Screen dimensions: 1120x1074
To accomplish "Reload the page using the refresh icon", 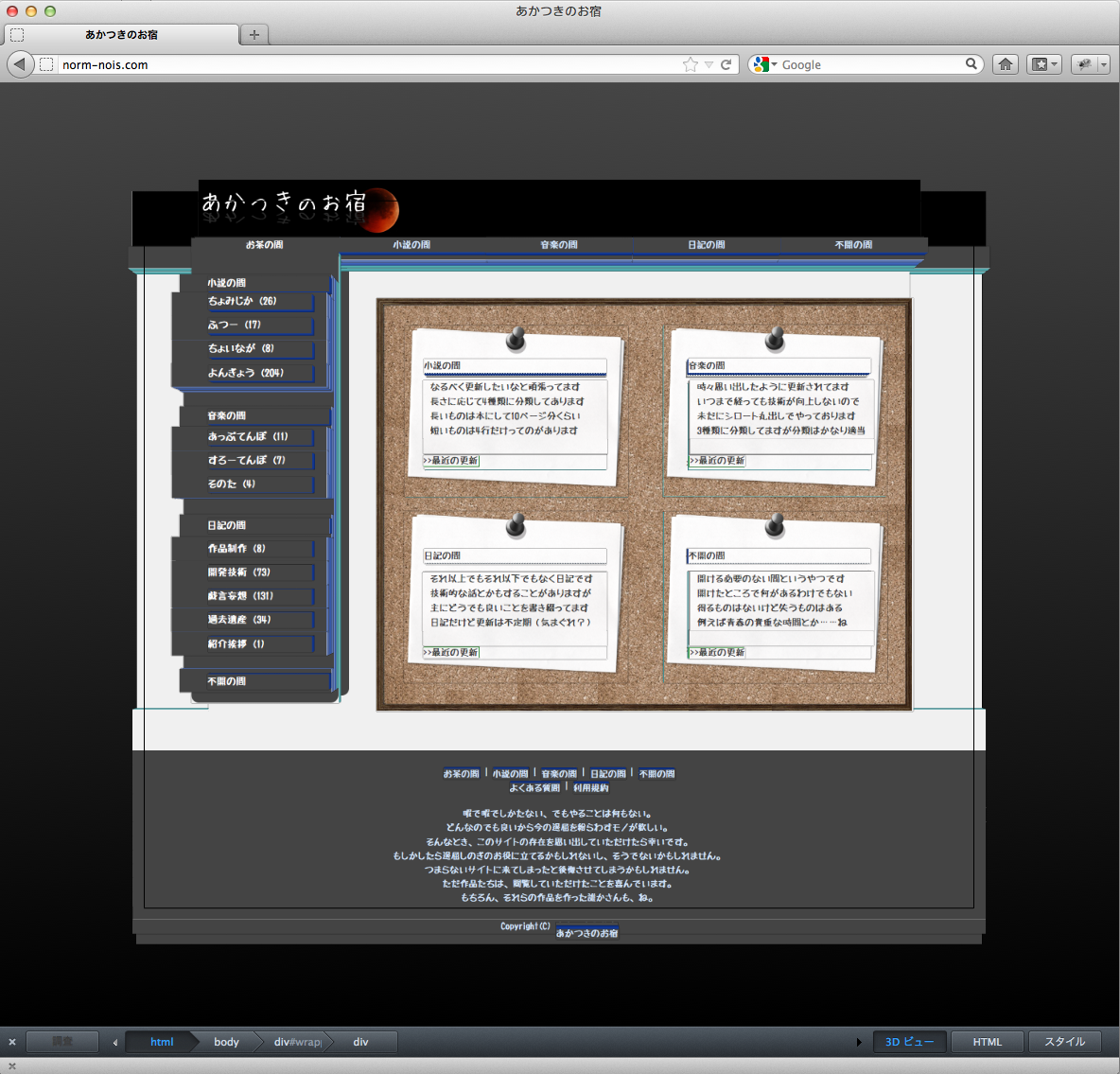I will pyautogui.click(x=726, y=64).
